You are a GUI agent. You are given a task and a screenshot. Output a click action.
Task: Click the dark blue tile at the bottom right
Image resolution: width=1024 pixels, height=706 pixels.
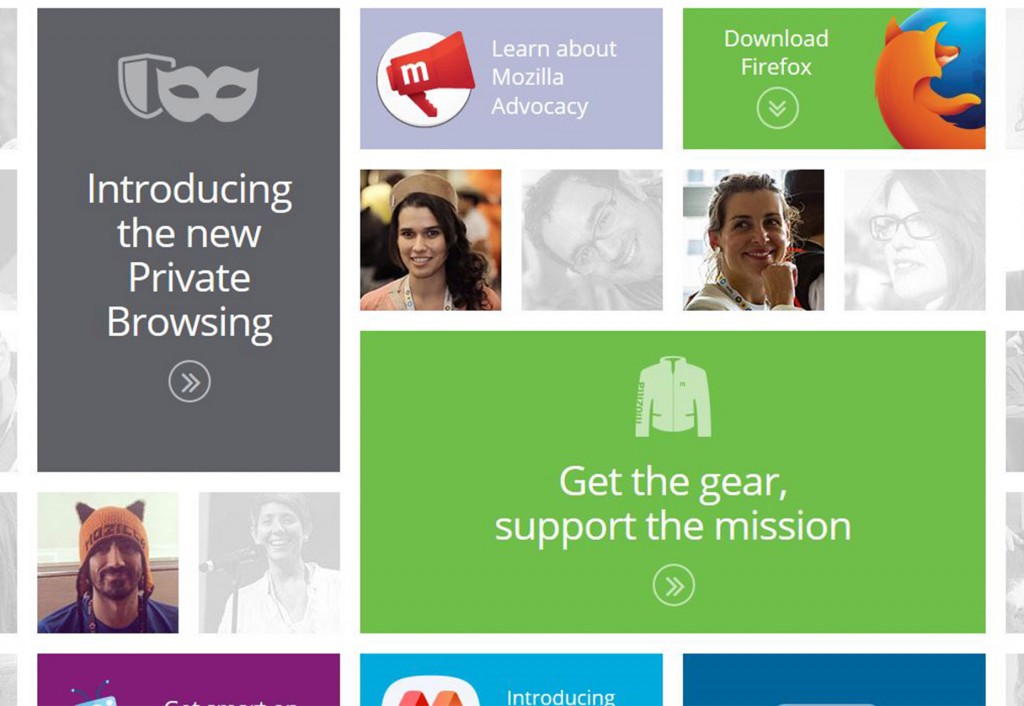click(834, 680)
